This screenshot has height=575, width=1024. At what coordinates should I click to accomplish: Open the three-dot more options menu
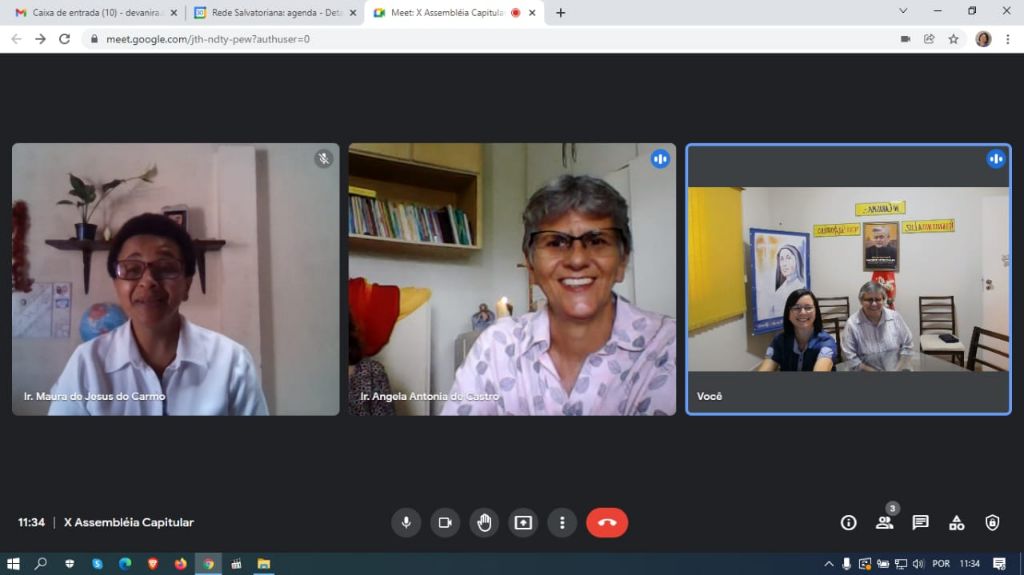coord(562,523)
